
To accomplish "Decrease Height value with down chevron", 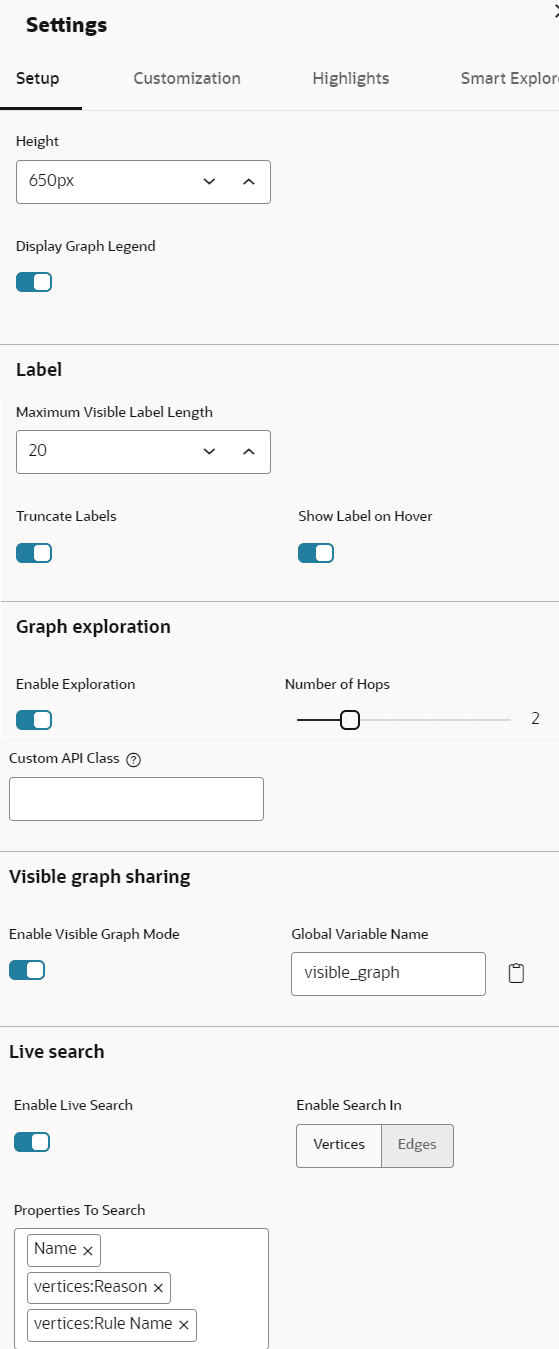I will [209, 182].
